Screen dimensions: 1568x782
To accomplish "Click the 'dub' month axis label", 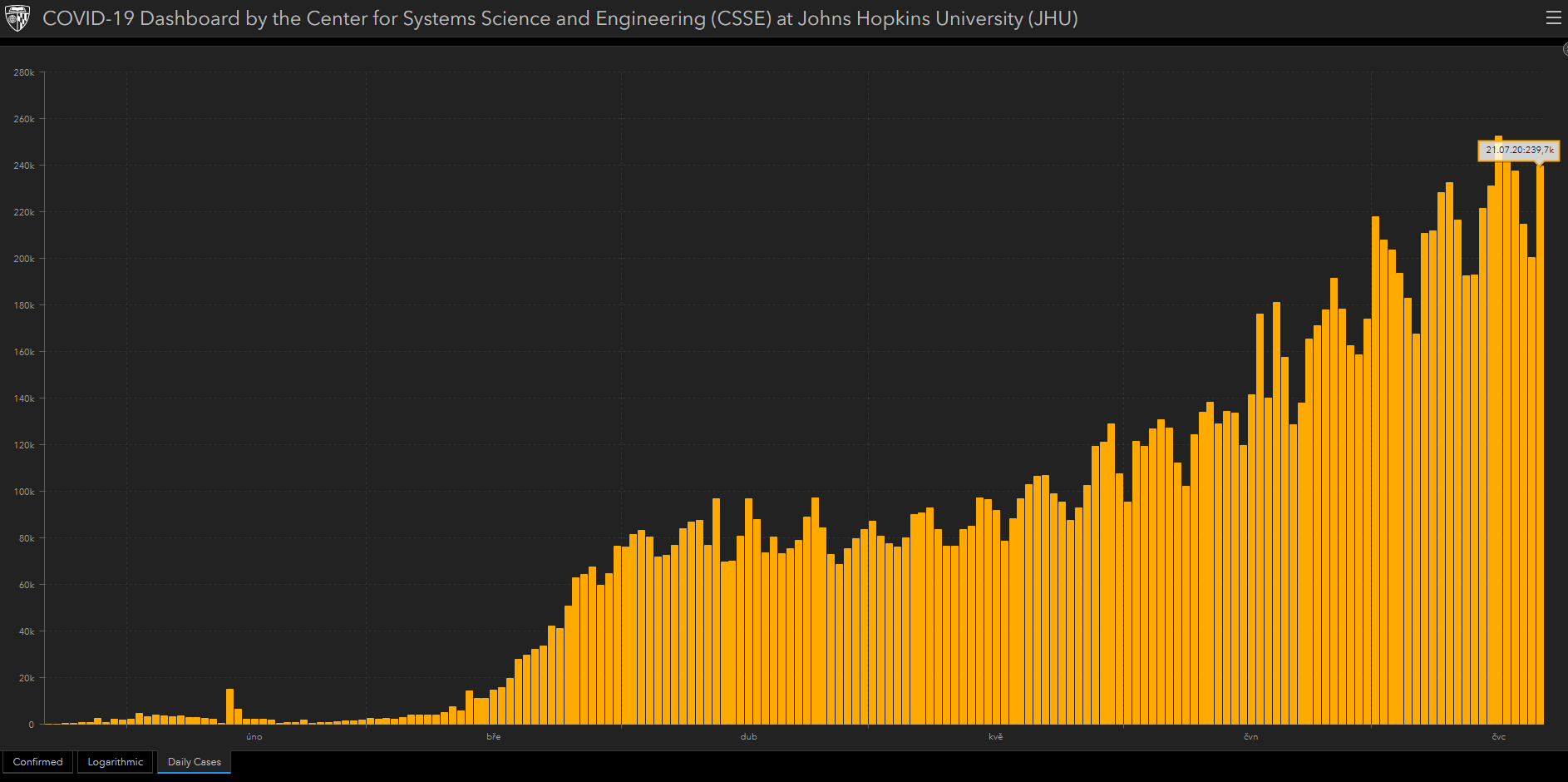I will pos(749,737).
